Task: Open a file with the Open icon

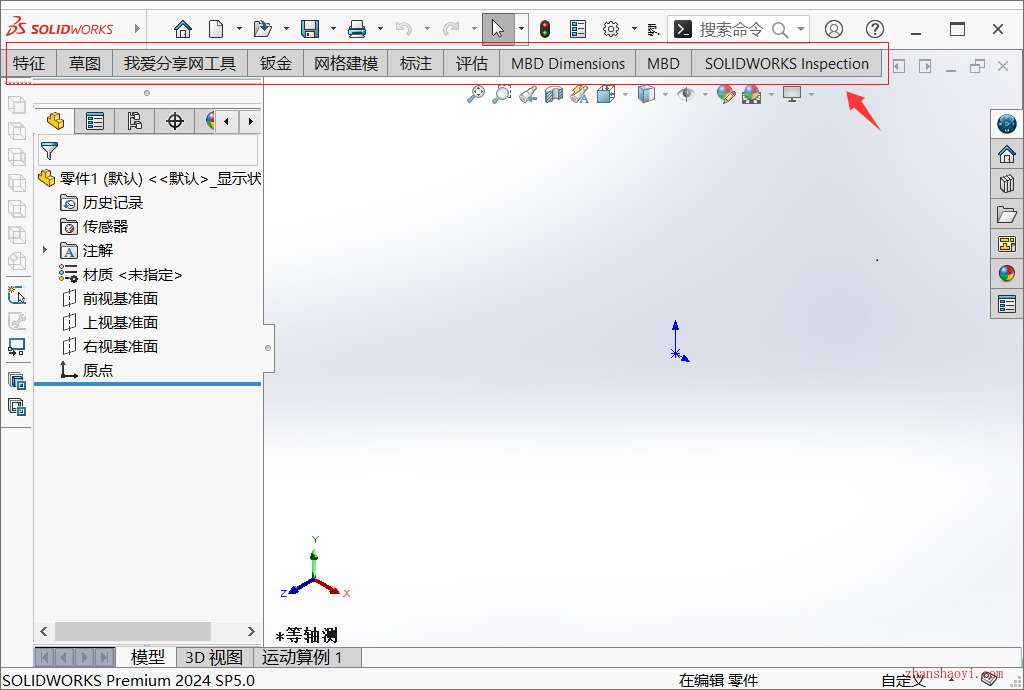Action: click(x=263, y=29)
